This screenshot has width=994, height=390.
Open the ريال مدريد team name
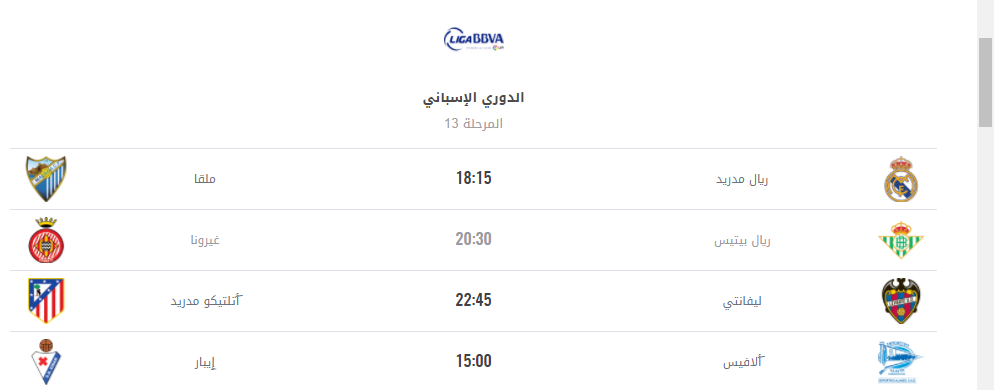tap(742, 179)
